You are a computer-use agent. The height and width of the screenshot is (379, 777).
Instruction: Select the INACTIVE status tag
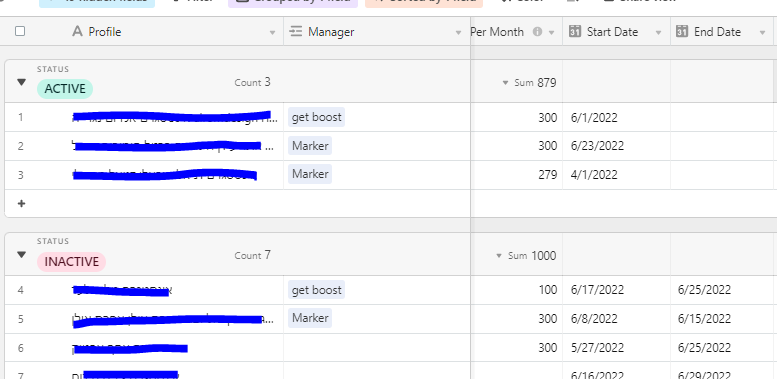[71, 262]
